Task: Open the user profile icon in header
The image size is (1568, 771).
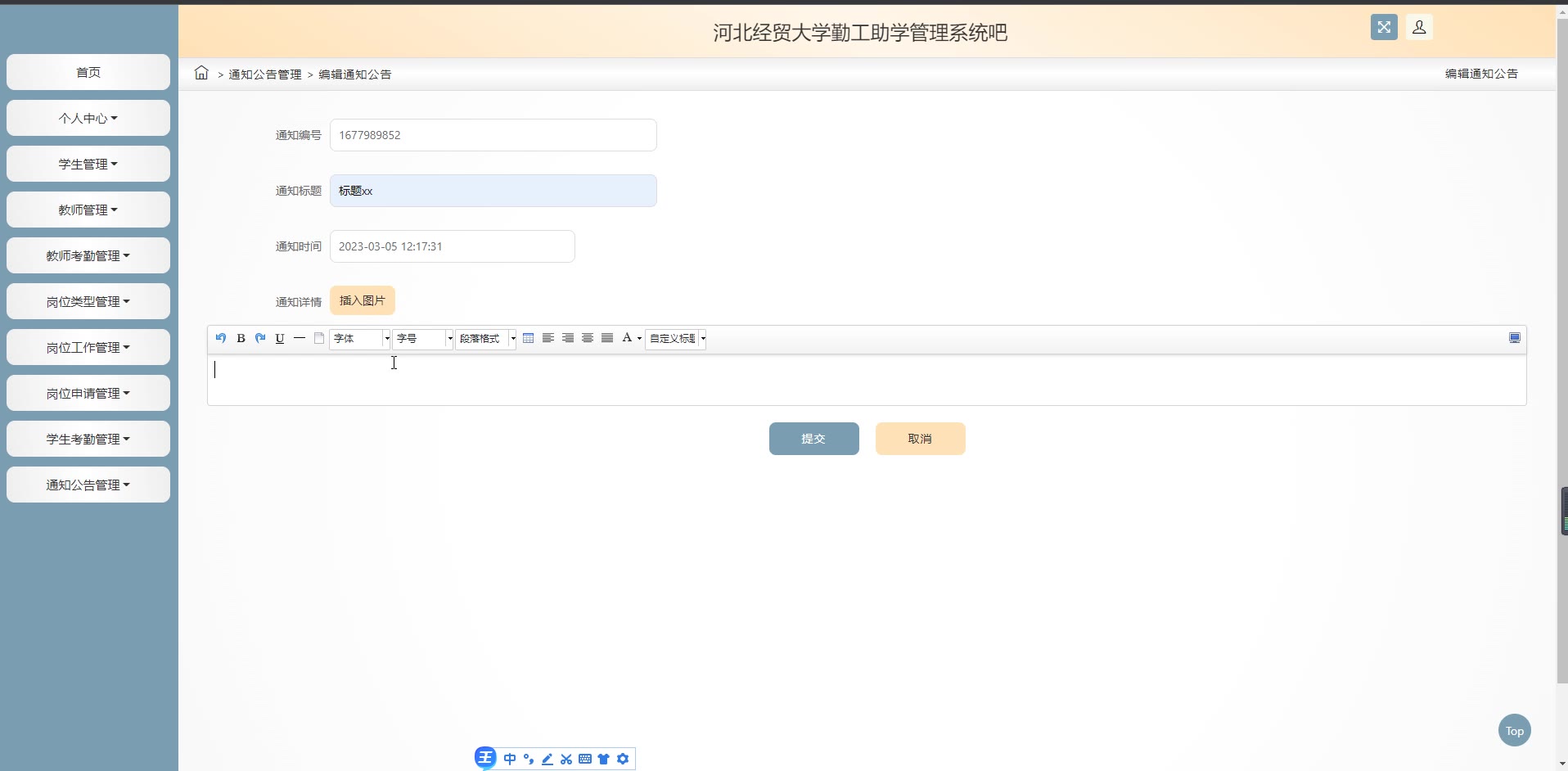Action: click(1420, 27)
